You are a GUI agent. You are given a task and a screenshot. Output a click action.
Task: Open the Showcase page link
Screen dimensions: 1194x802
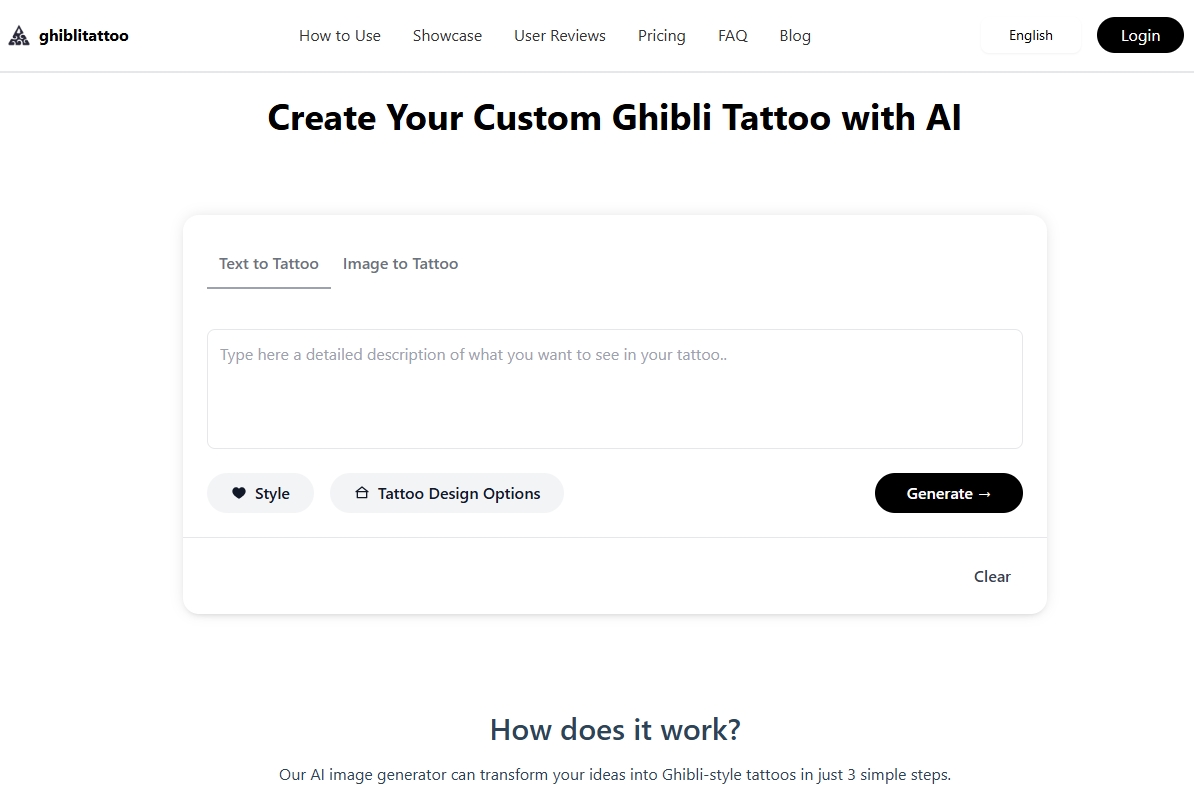tap(447, 36)
